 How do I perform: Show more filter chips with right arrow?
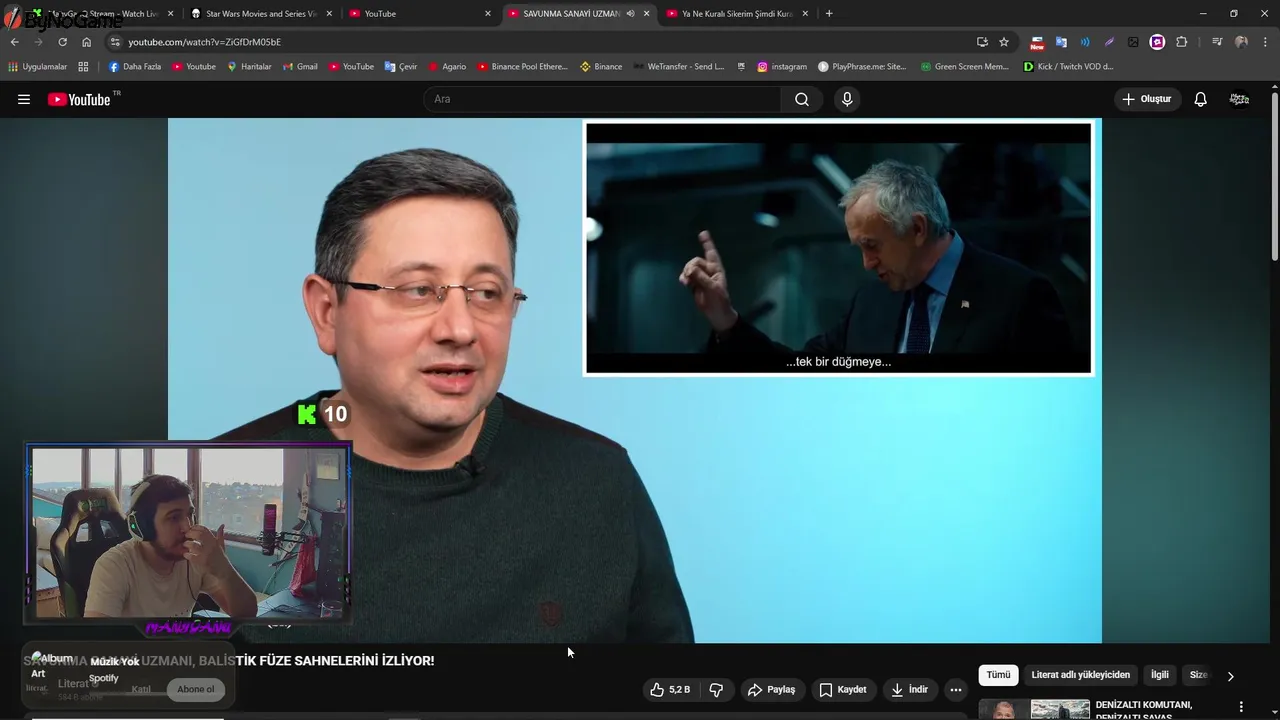coord(1230,676)
